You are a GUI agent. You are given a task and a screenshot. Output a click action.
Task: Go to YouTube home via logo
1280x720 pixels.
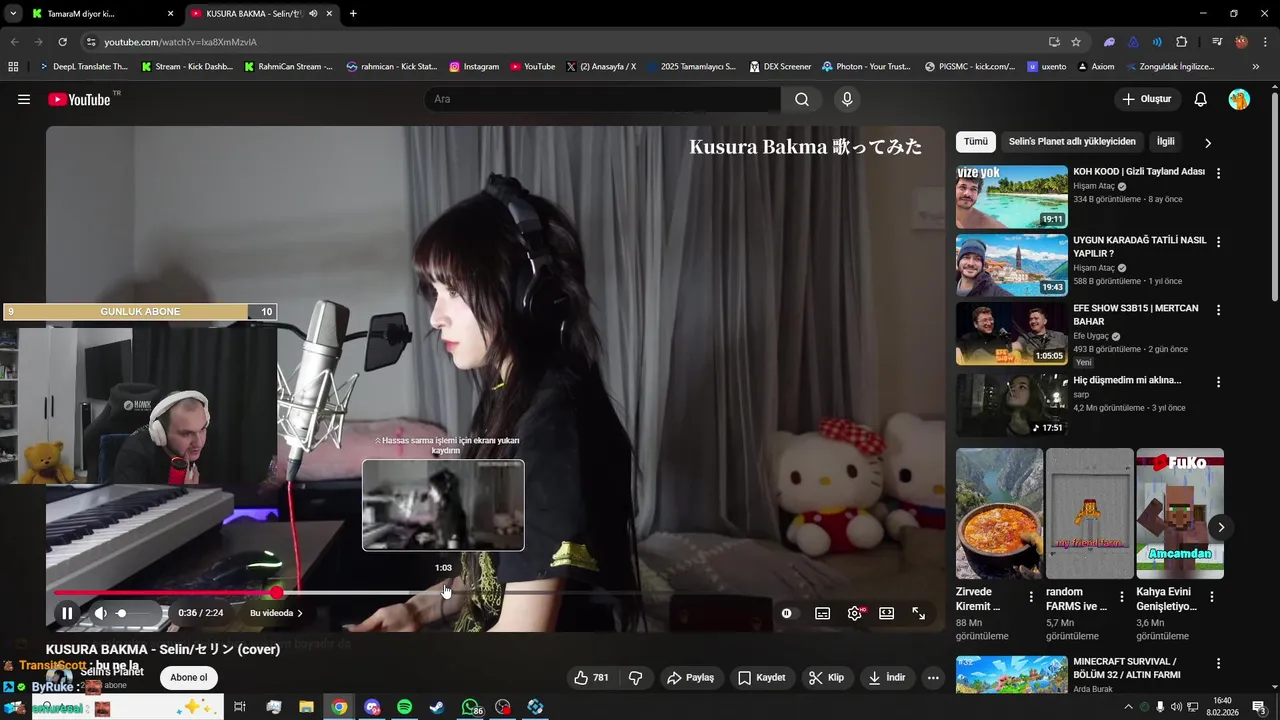(80, 99)
